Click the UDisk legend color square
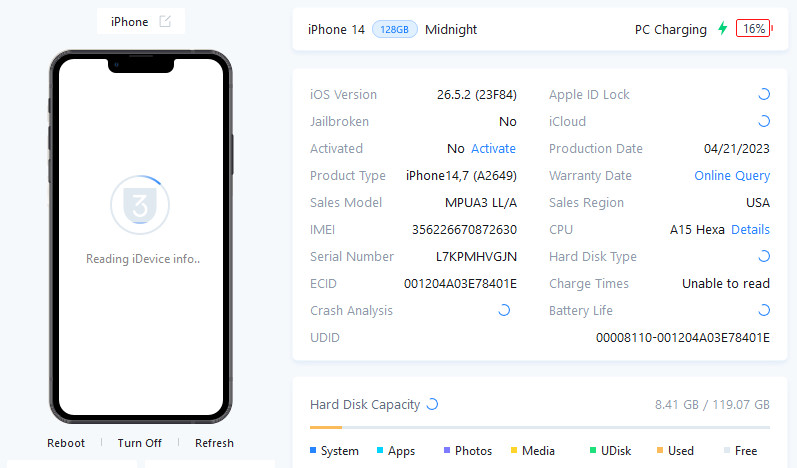Image resolution: width=797 pixels, height=468 pixels. click(x=593, y=450)
